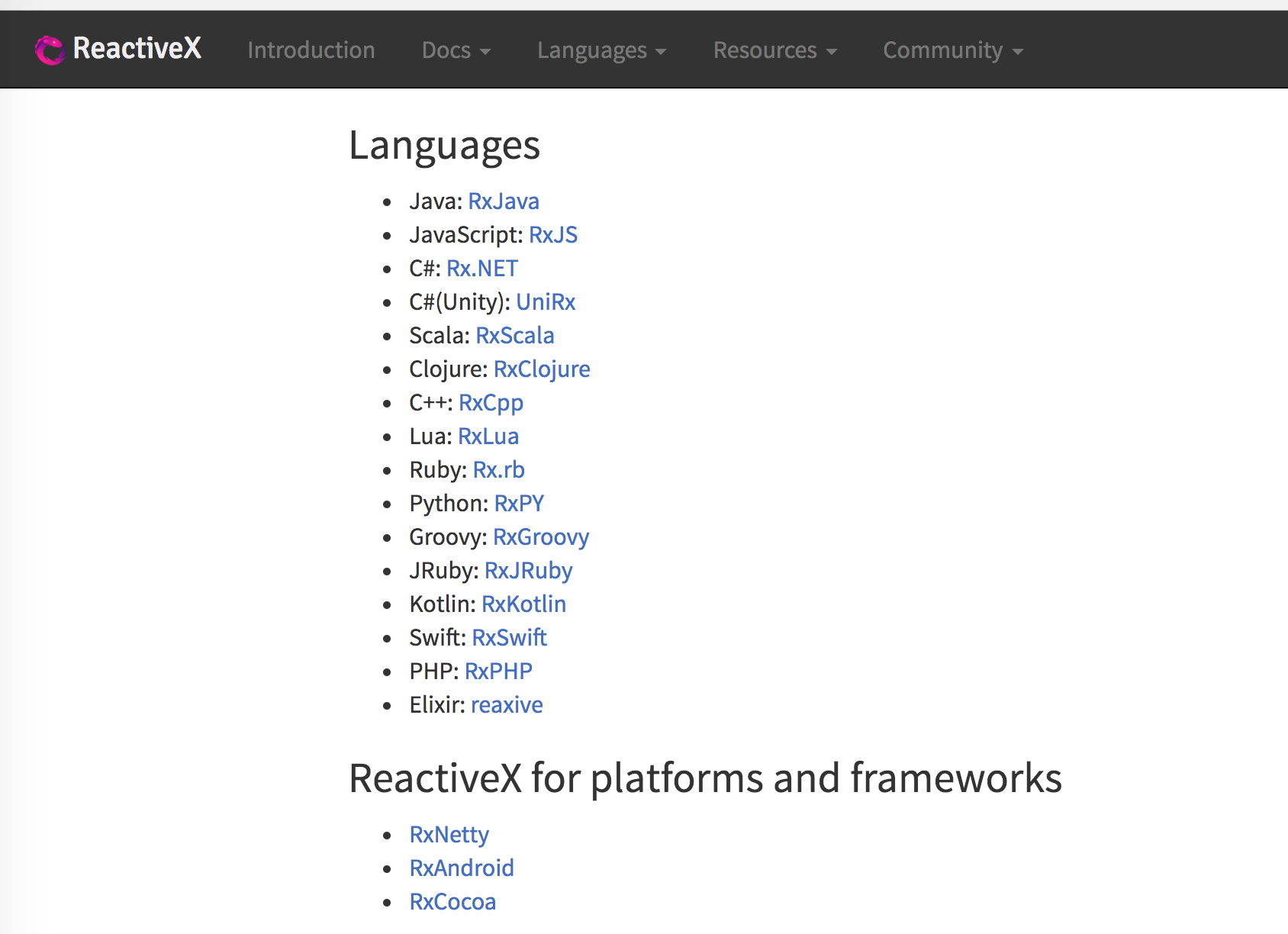
Task: Select the 'Python:' label text
Action: click(449, 504)
